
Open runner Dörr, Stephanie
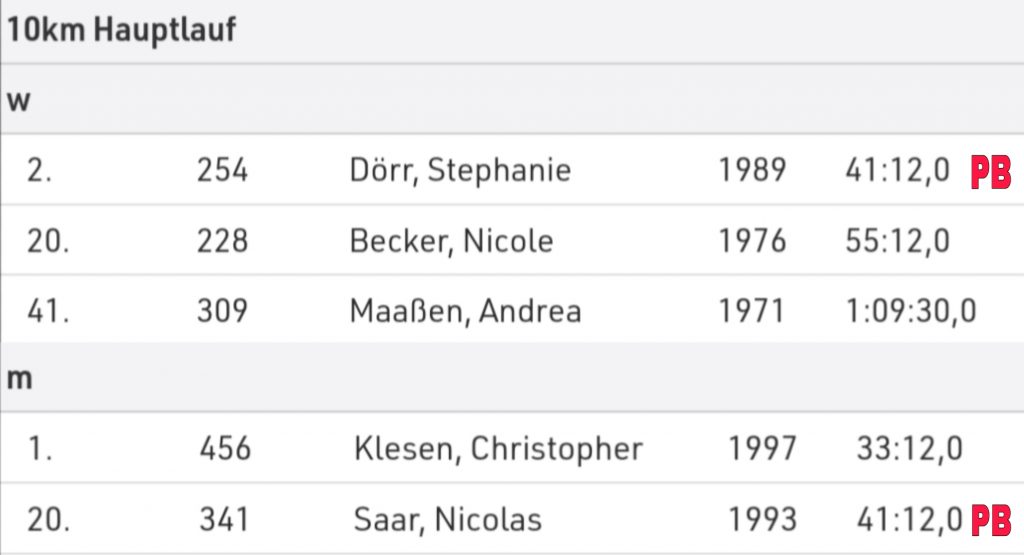(x=460, y=170)
